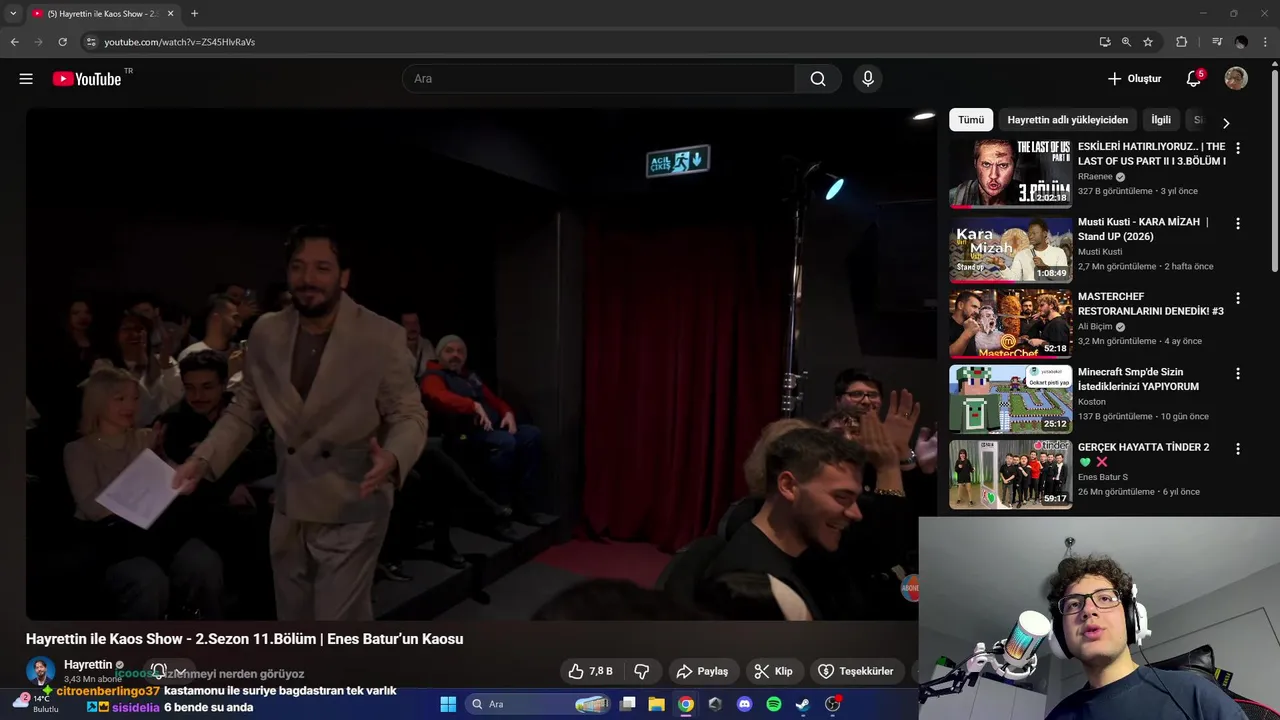Bookmark this page with star
The width and height of the screenshot is (1280, 720).
point(1148,42)
